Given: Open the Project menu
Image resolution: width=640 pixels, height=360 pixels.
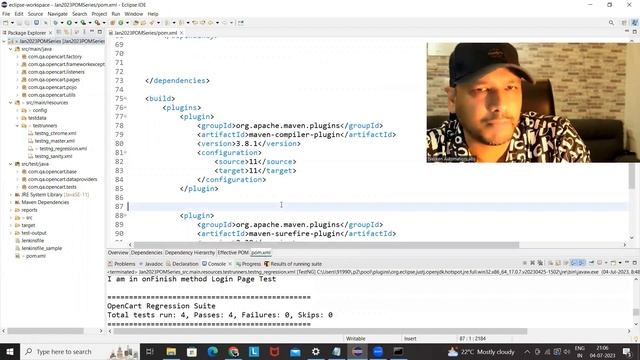Looking at the screenshot, I should tap(99, 14).
